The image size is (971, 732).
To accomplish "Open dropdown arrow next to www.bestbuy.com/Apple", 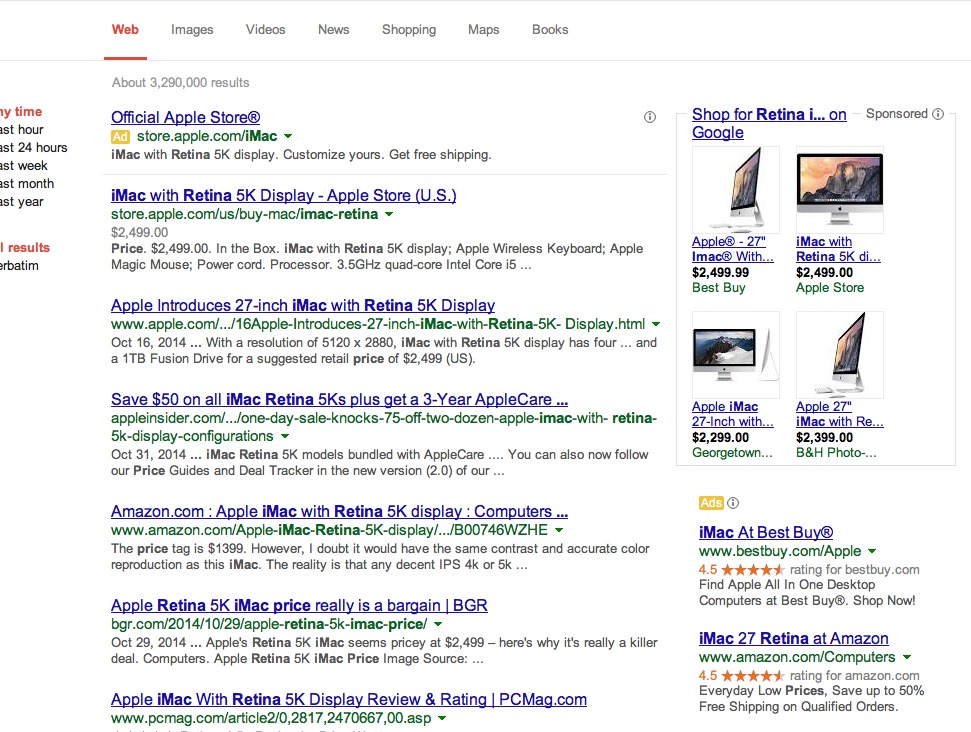I will (x=872, y=551).
